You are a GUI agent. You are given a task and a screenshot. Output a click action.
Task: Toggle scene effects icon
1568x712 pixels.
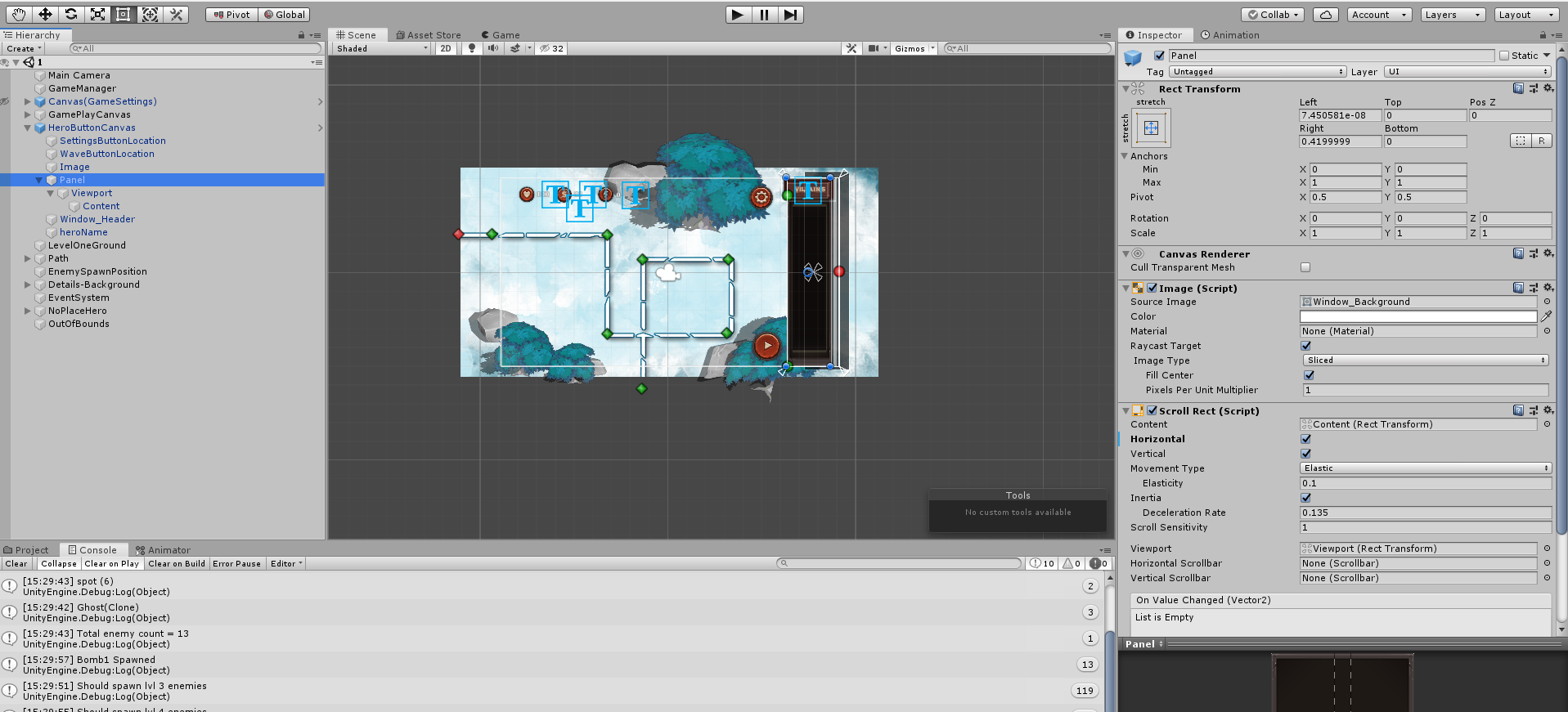tap(514, 48)
